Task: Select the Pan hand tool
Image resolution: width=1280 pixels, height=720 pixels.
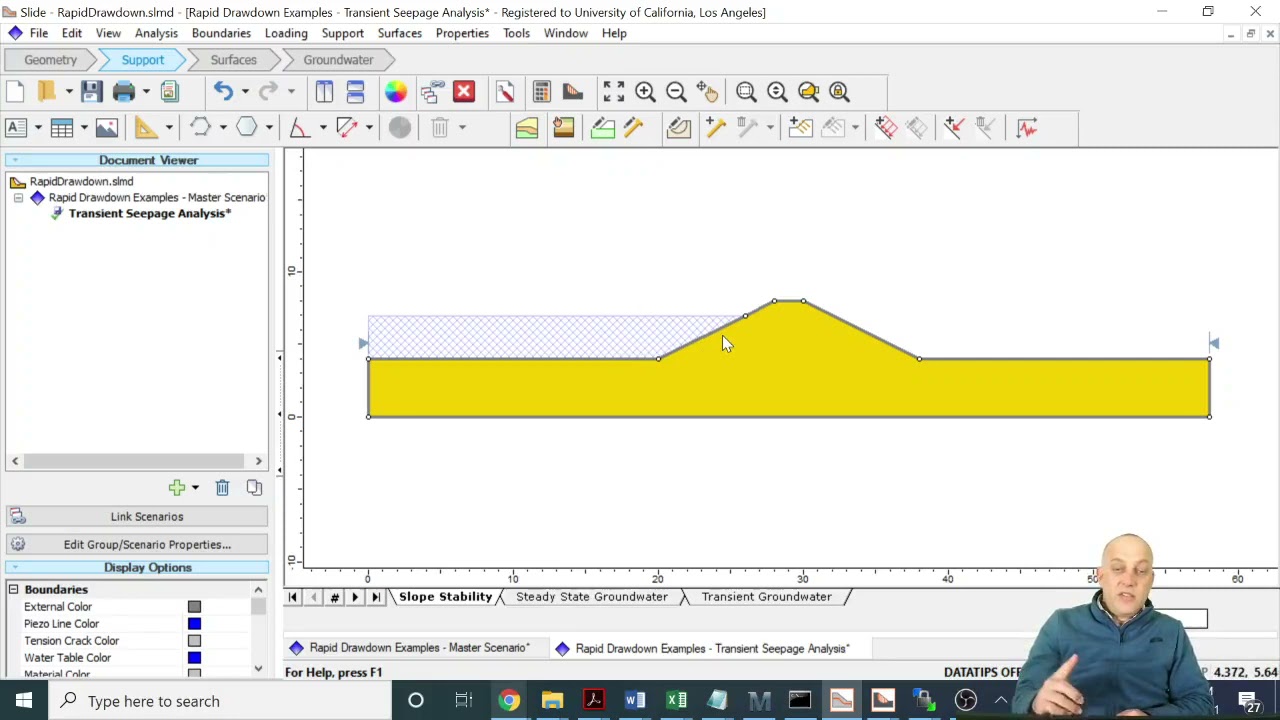Action: (x=707, y=92)
